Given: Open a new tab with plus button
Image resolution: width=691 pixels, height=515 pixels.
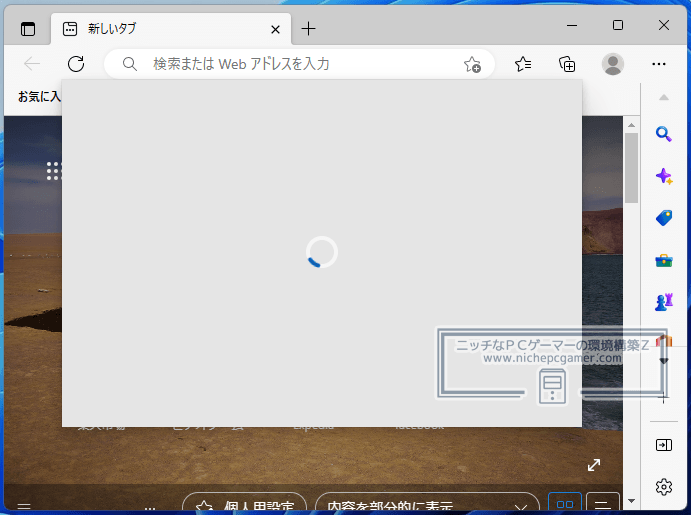Looking at the screenshot, I should click(308, 29).
